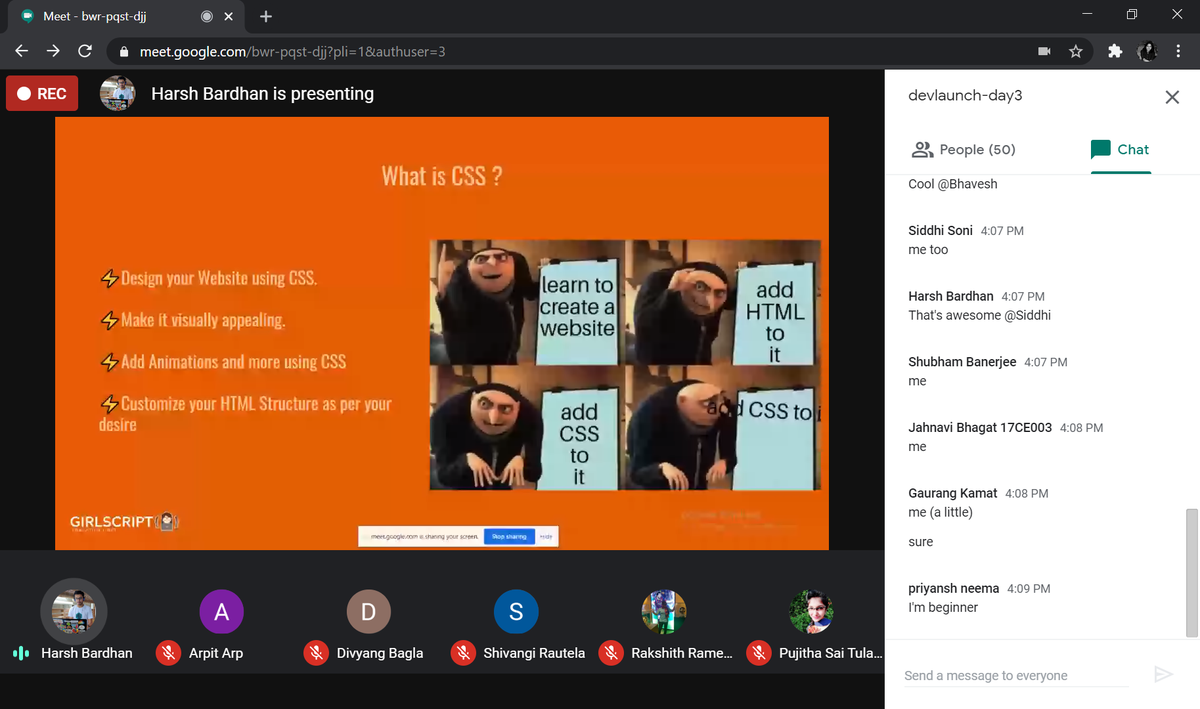This screenshot has width=1200, height=709.
Task: Select the Chat tab
Action: point(1120,150)
